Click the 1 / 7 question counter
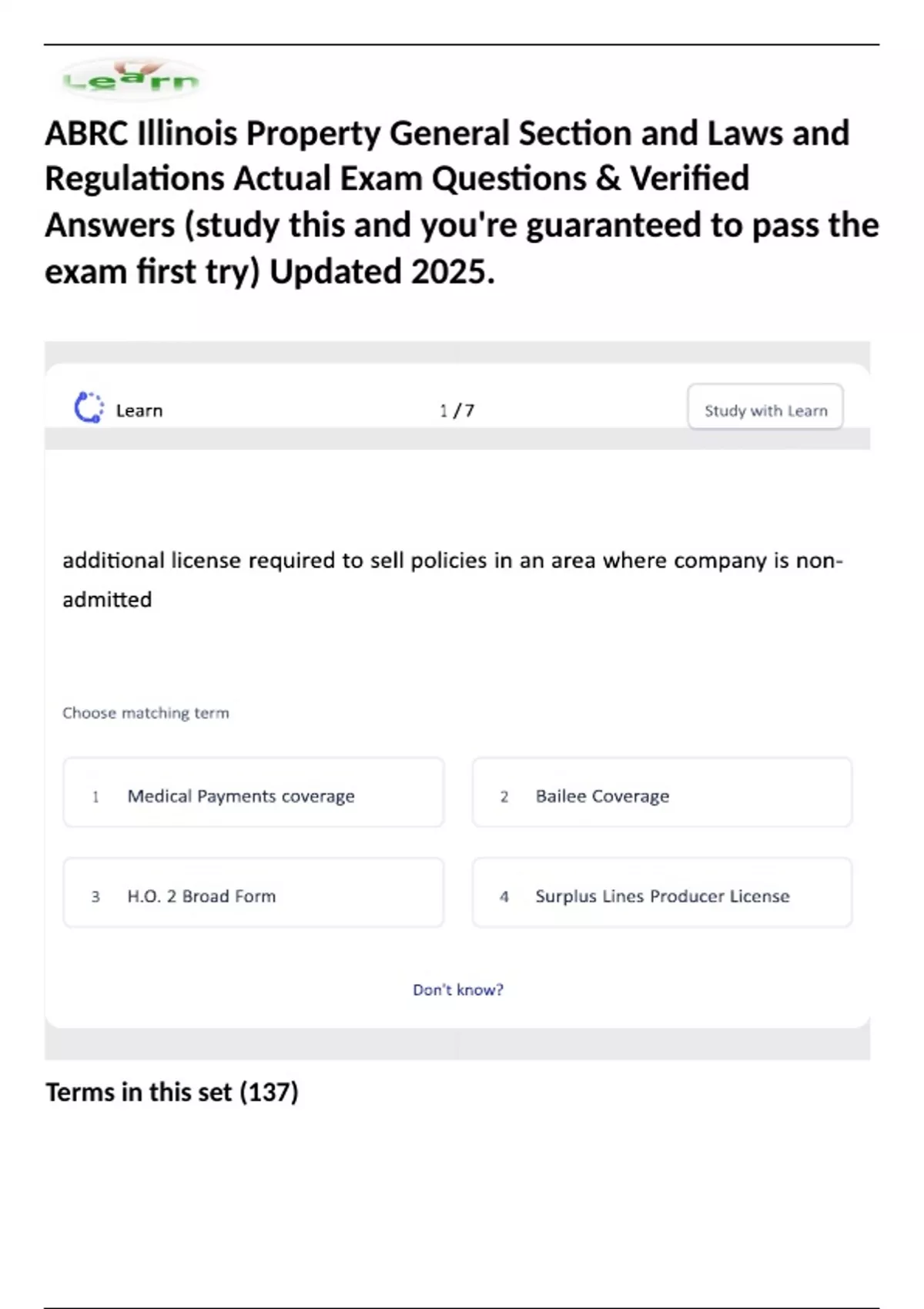The image size is (924, 1309). pyautogui.click(x=457, y=410)
